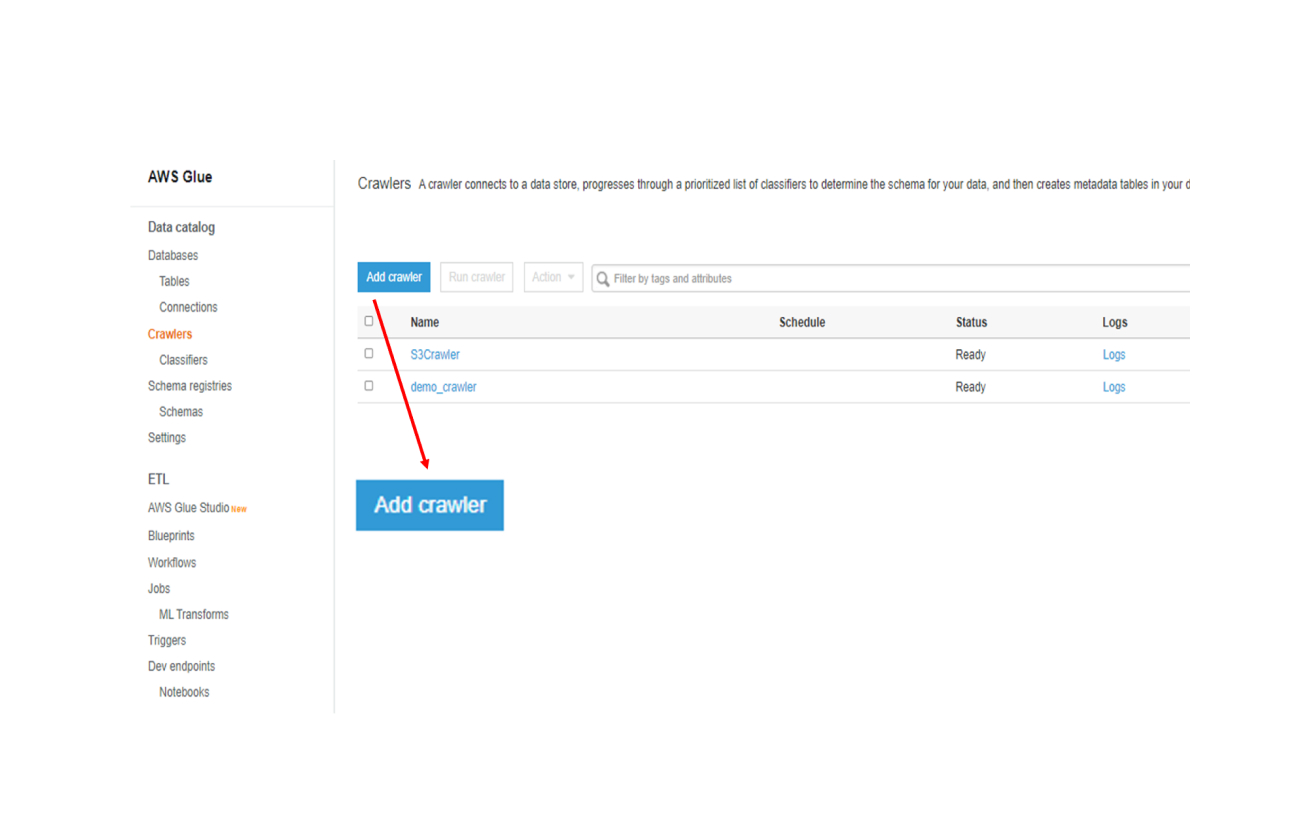Viewport: 1290px width, 820px height.
Task: View Logs for S3Crawler
Action: coord(1114,355)
